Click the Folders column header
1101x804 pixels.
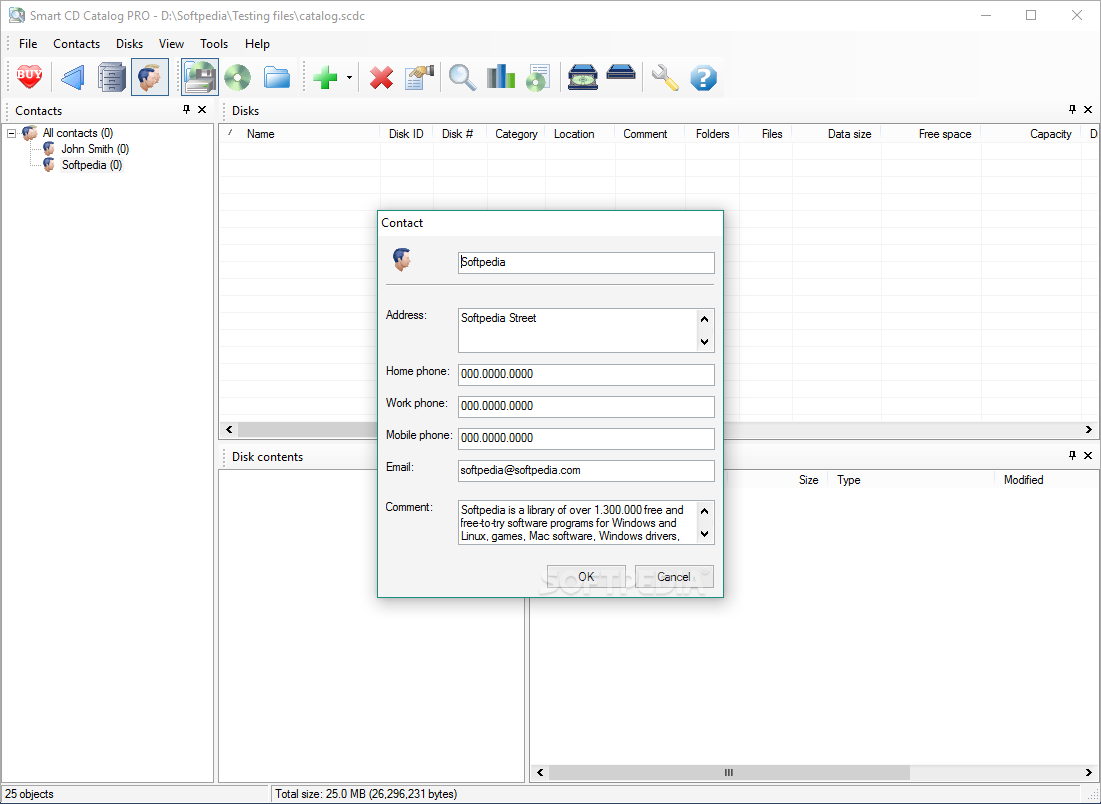[x=712, y=133]
